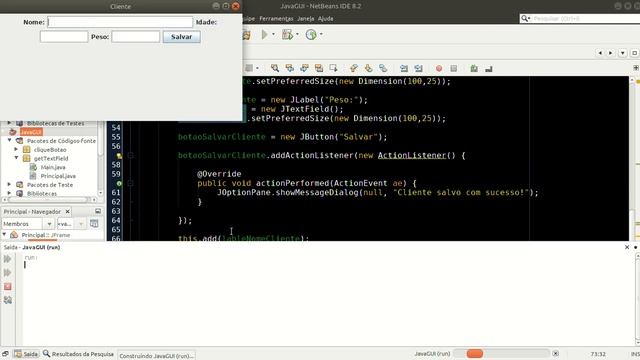Screen dimensions: 640x360
Task: Click the Previous Bookmark editor icon
Action: coord(353,68)
